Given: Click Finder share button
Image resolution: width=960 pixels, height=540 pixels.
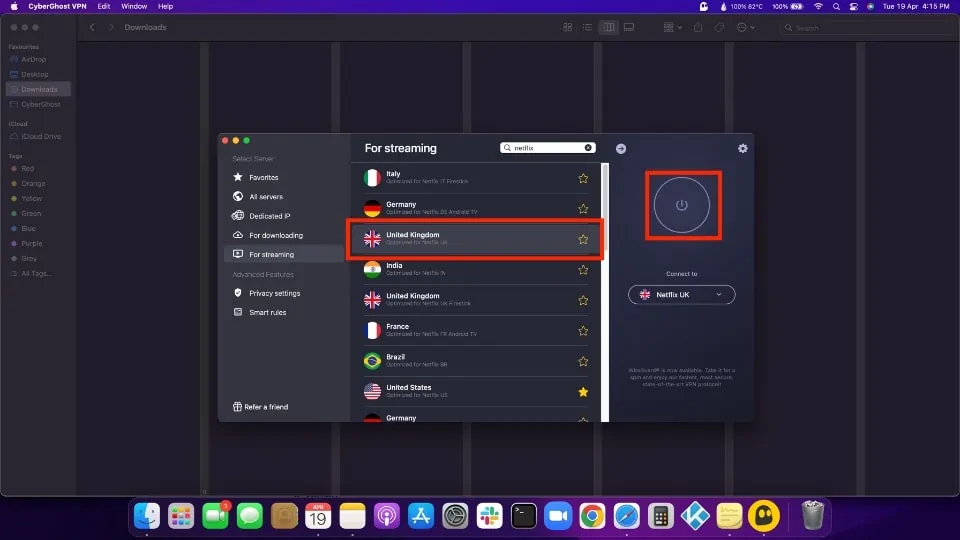Looking at the screenshot, I should (x=698, y=27).
